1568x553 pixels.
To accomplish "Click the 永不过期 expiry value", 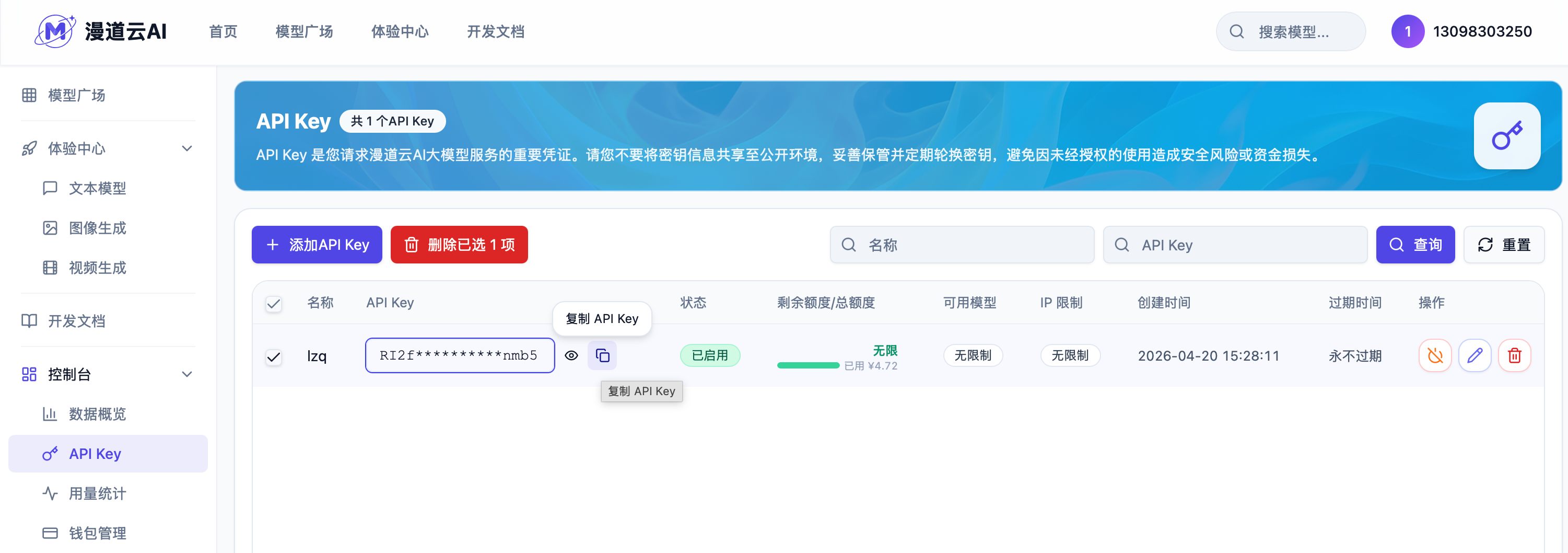I will click(1355, 356).
